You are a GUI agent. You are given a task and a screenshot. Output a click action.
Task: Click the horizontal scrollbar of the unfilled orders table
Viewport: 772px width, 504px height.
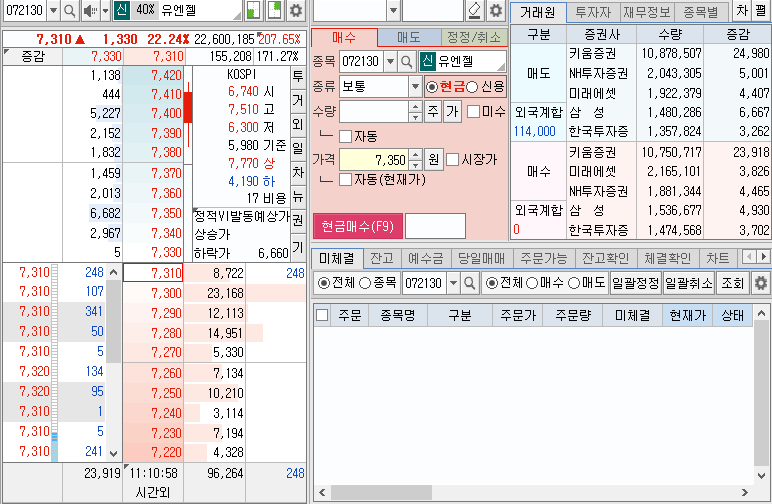pos(382,492)
